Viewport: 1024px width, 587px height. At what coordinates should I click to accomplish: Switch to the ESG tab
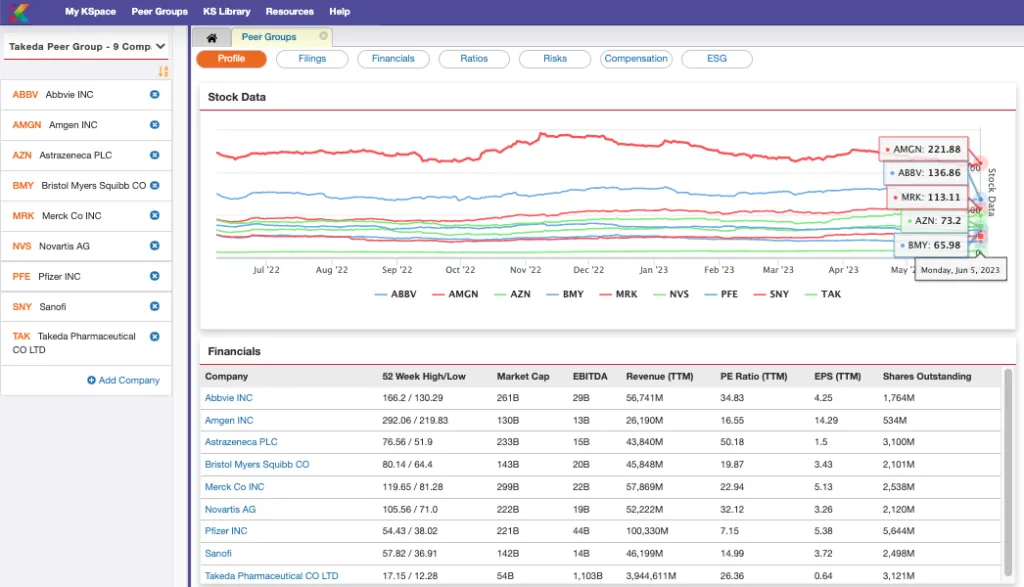coord(716,59)
